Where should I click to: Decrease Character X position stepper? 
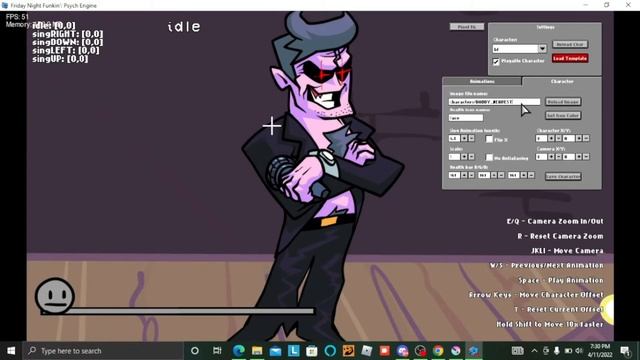coord(558,138)
